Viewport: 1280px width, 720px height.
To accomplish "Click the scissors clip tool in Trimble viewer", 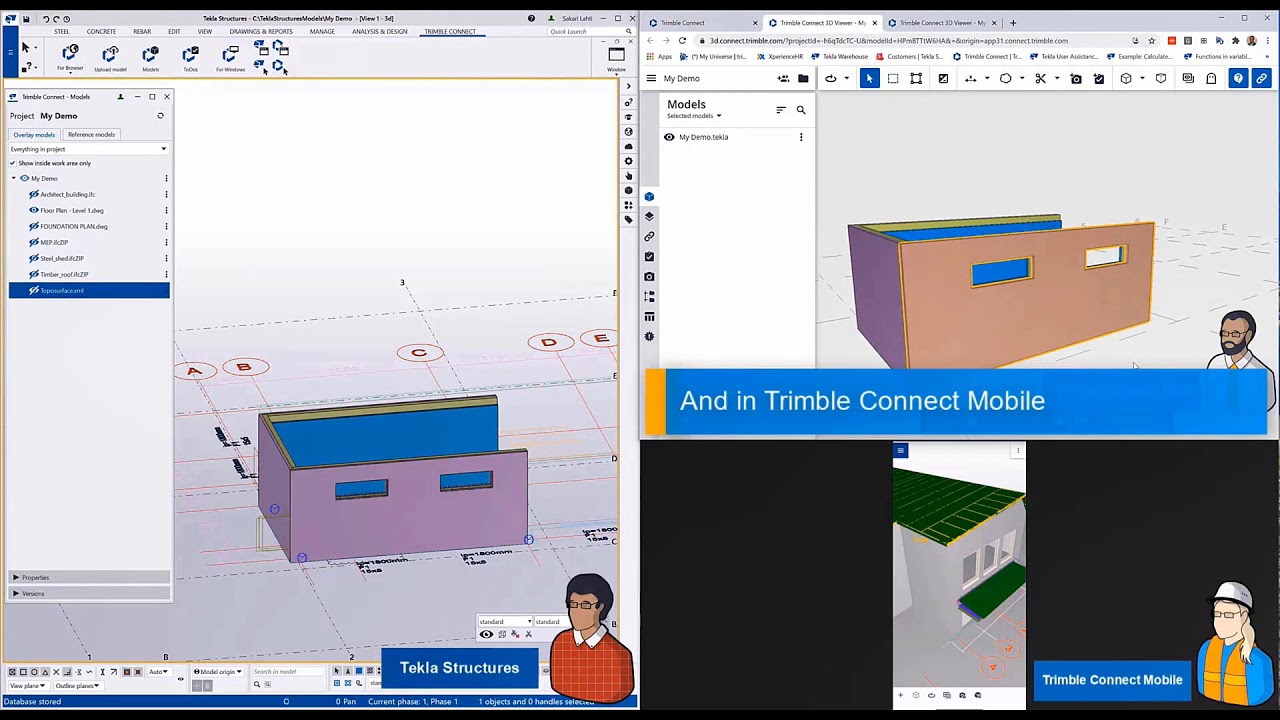I will point(1041,78).
